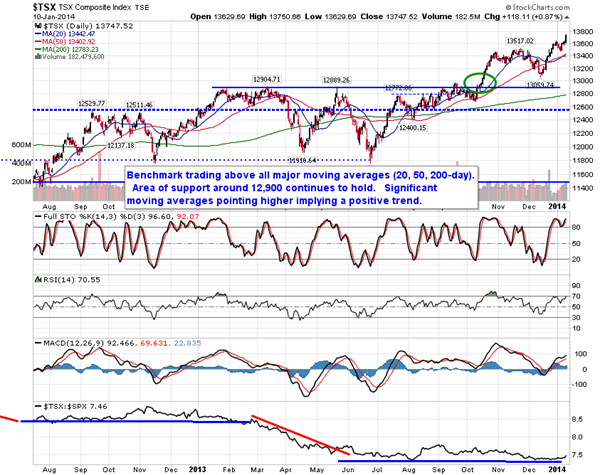Click the $TSX ticker title
605x475 pixels.
45,7
